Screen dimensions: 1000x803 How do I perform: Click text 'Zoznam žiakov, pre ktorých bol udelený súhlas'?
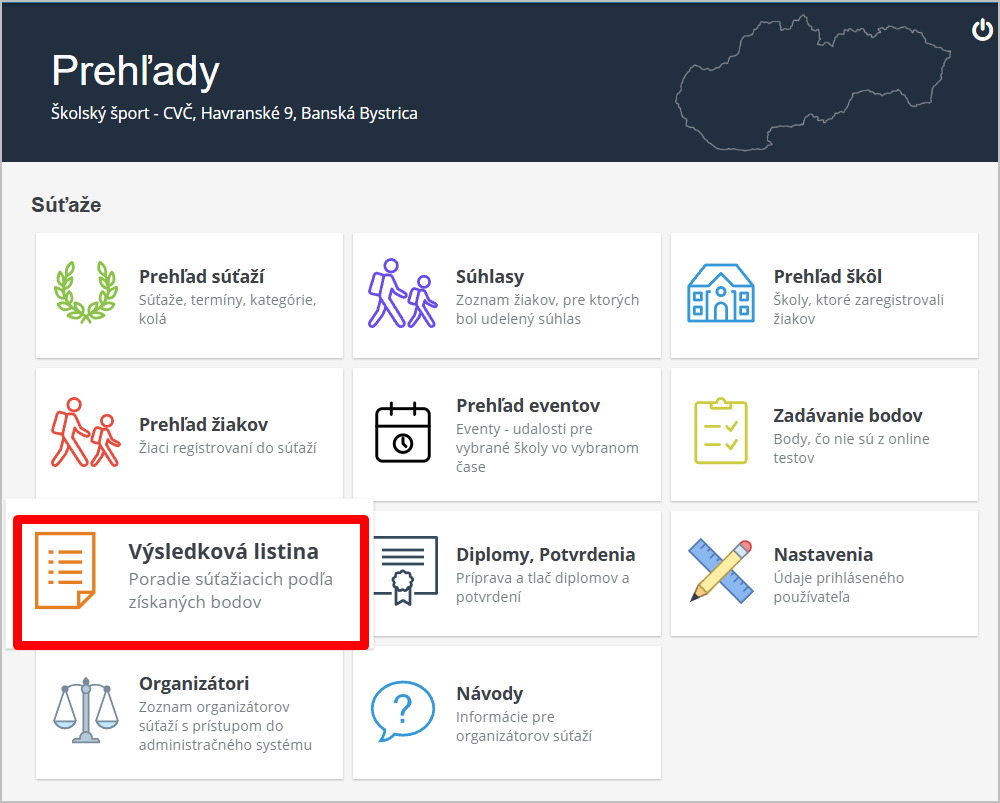547,309
